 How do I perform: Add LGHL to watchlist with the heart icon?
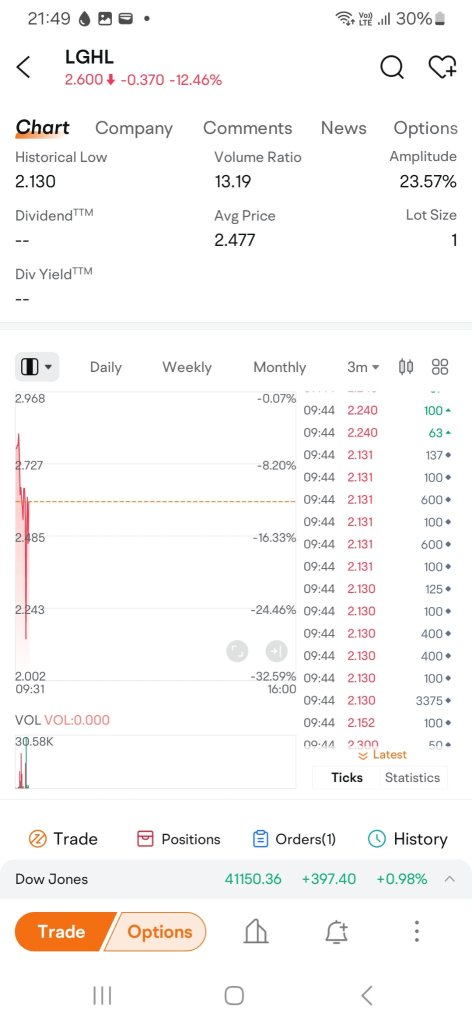point(442,67)
